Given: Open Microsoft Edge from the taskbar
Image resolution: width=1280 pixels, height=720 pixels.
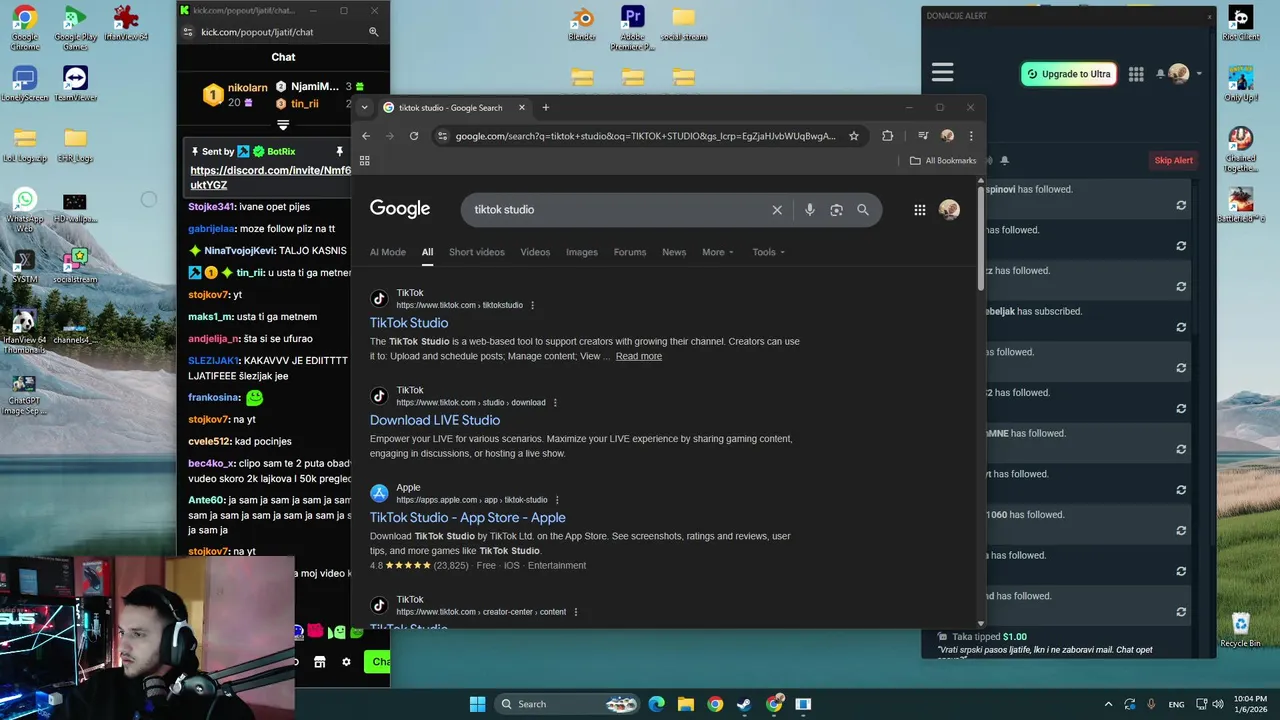Looking at the screenshot, I should pos(656,704).
